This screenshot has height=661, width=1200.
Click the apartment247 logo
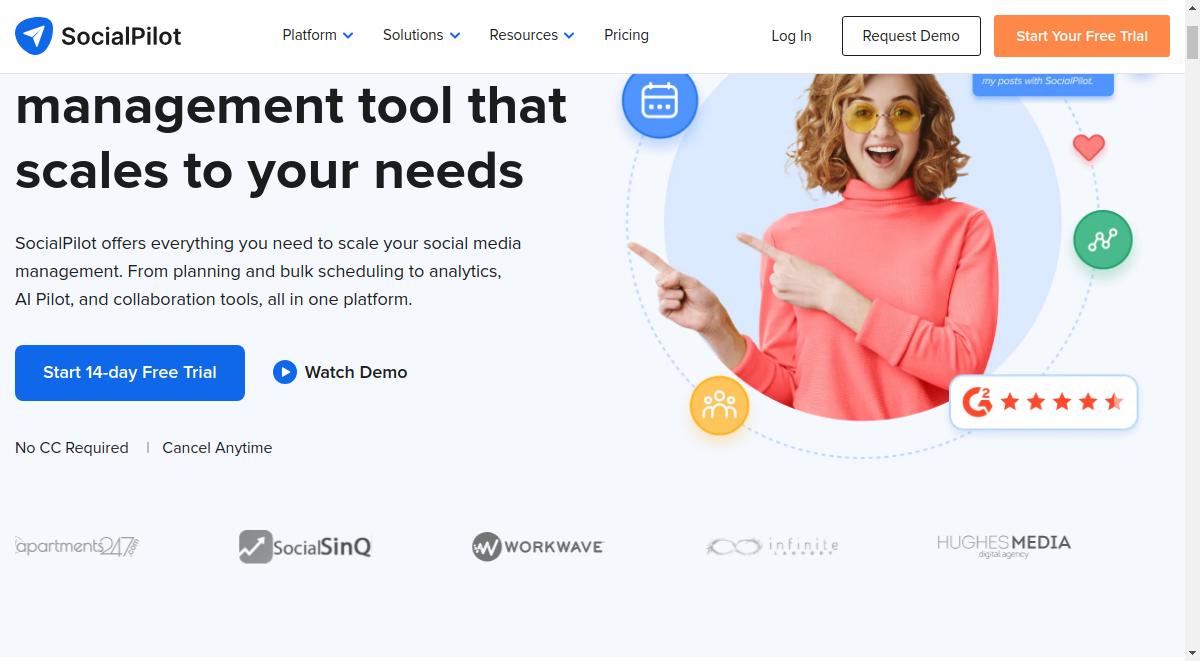tap(77, 546)
